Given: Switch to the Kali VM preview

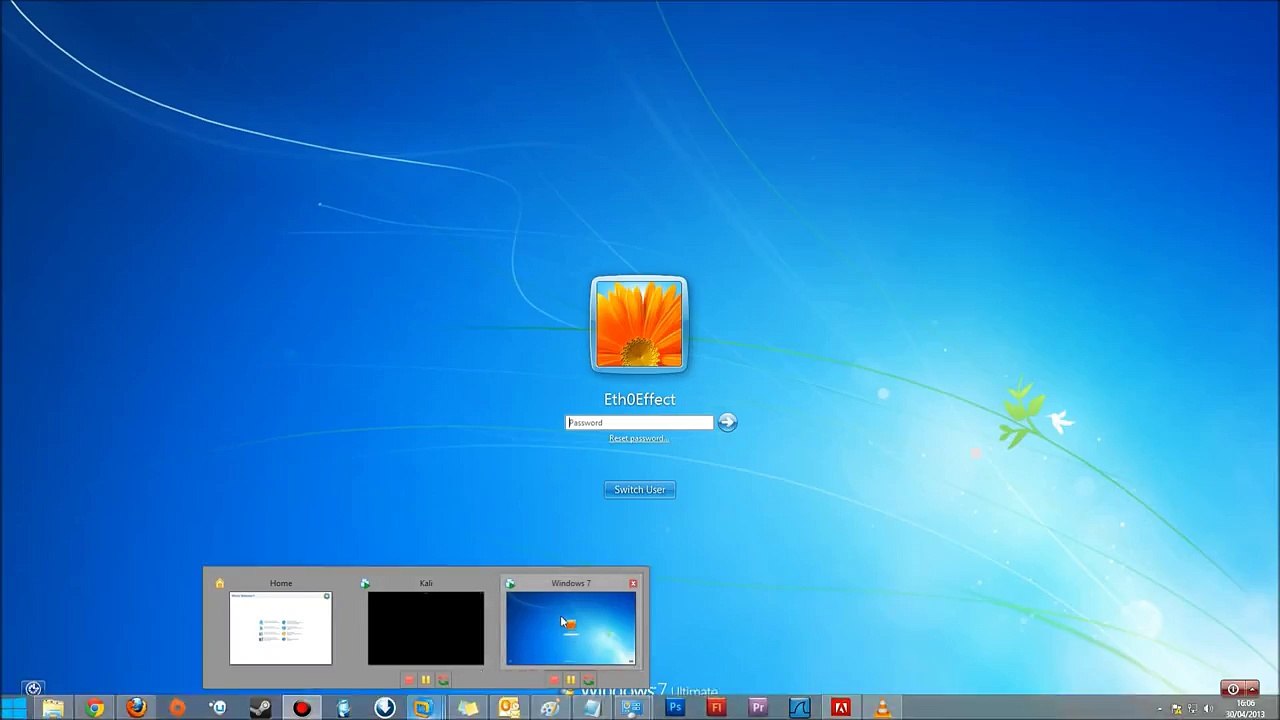Looking at the screenshot, I should [425, 628].
